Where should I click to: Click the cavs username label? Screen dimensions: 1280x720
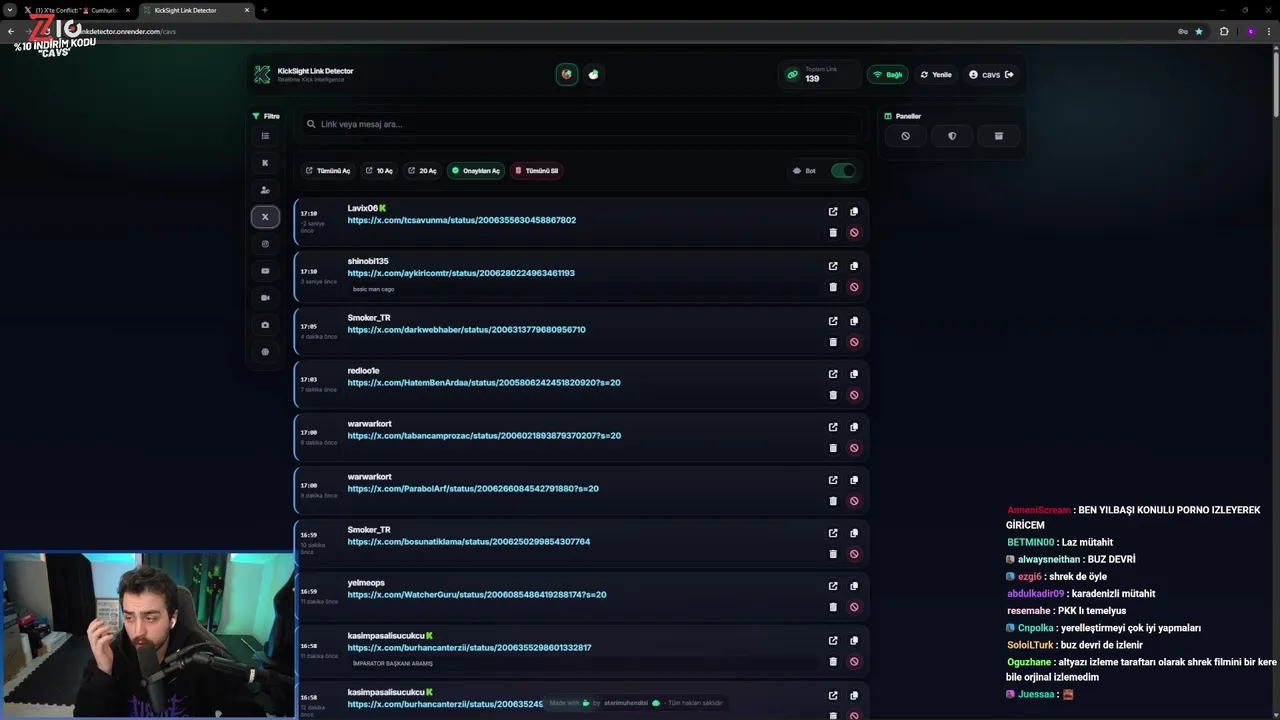pyautogui.click(x=991, y=75)
